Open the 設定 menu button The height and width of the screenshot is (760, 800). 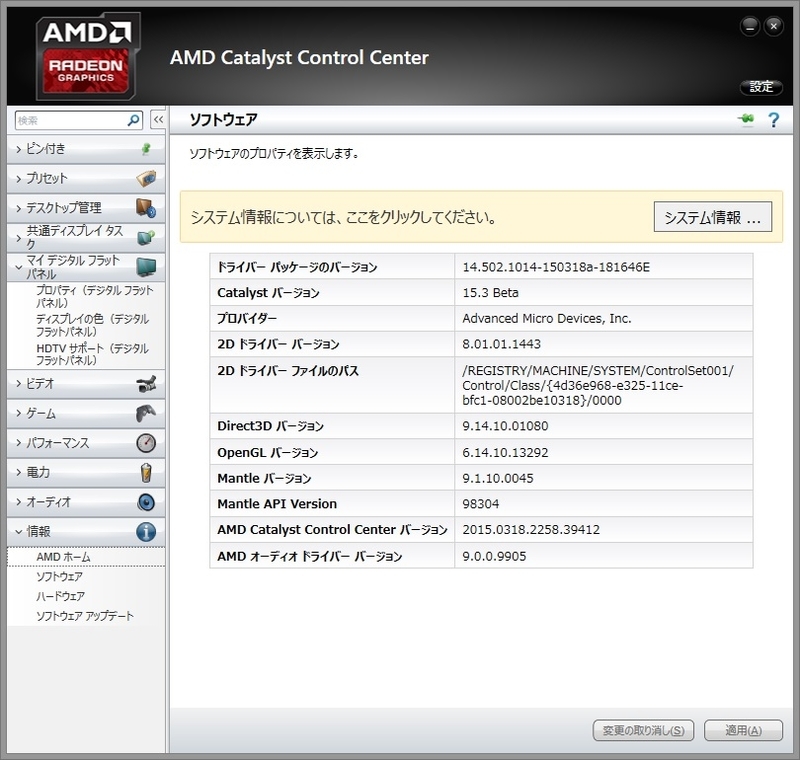coord(761,87)
